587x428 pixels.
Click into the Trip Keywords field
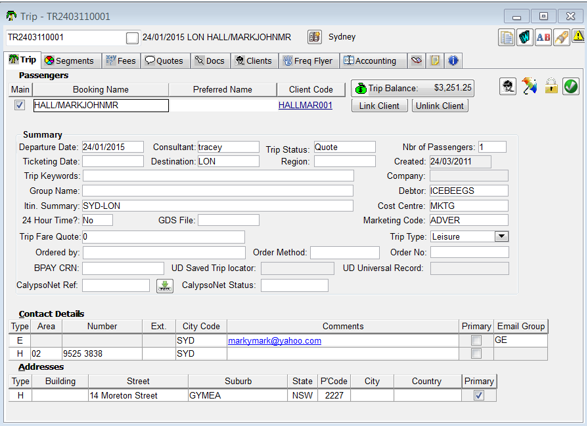coord(218,176)
